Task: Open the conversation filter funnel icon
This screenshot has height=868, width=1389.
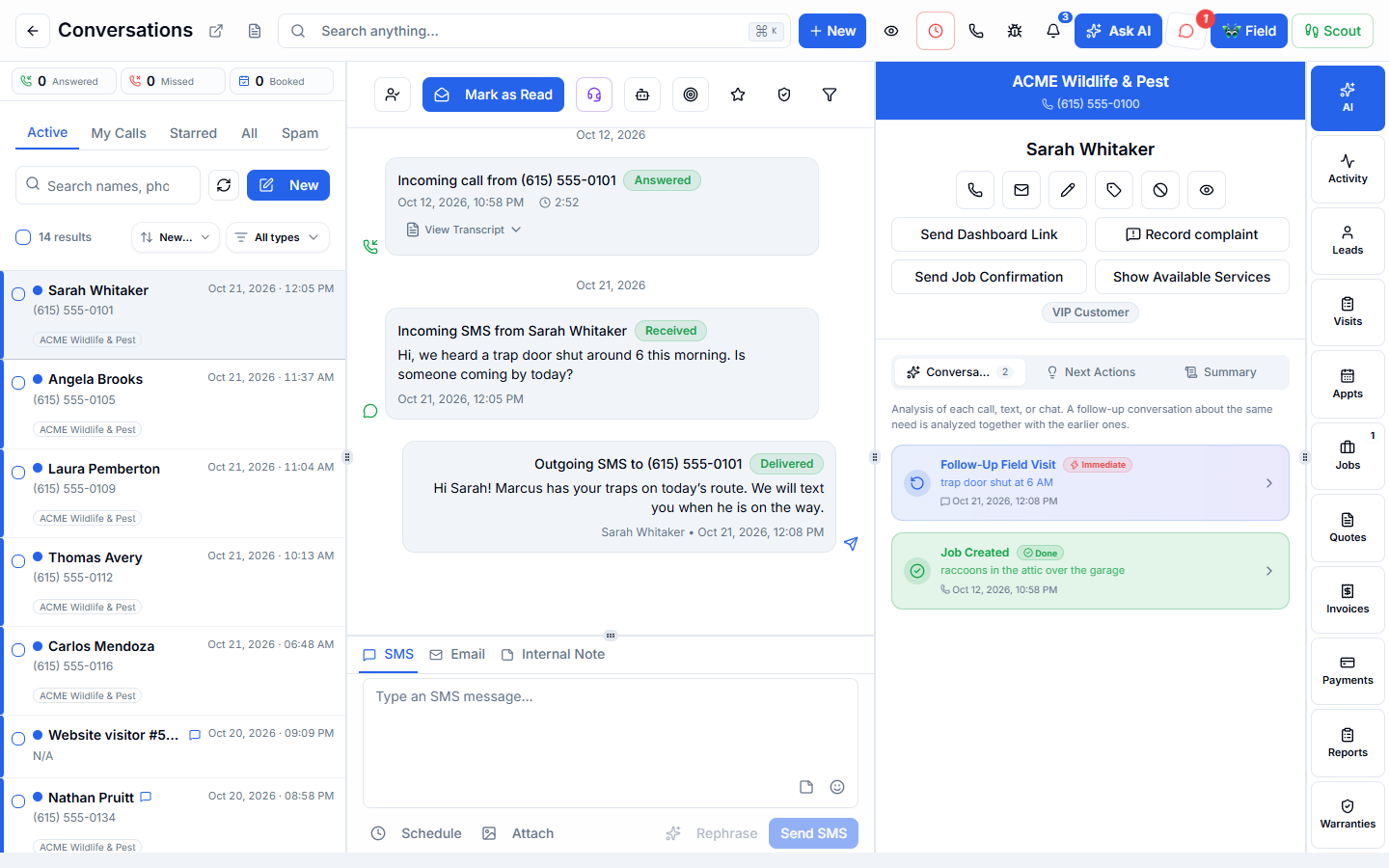Action: (830, 95)
